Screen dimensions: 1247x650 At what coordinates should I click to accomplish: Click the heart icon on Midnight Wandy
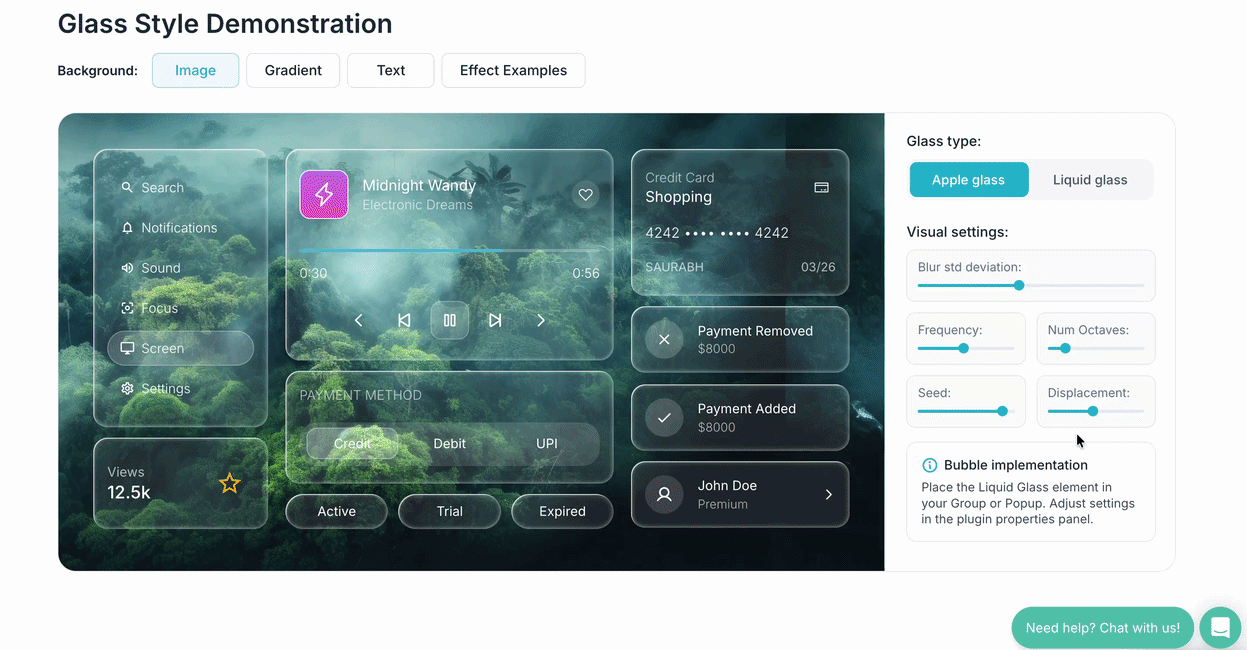click(586, 195)
